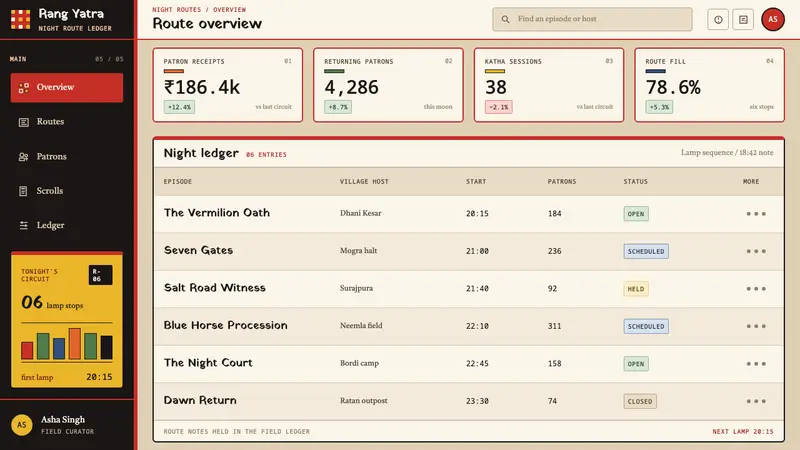
Task: Open Asha Singh user profile in sidebar
Action: 67,425
